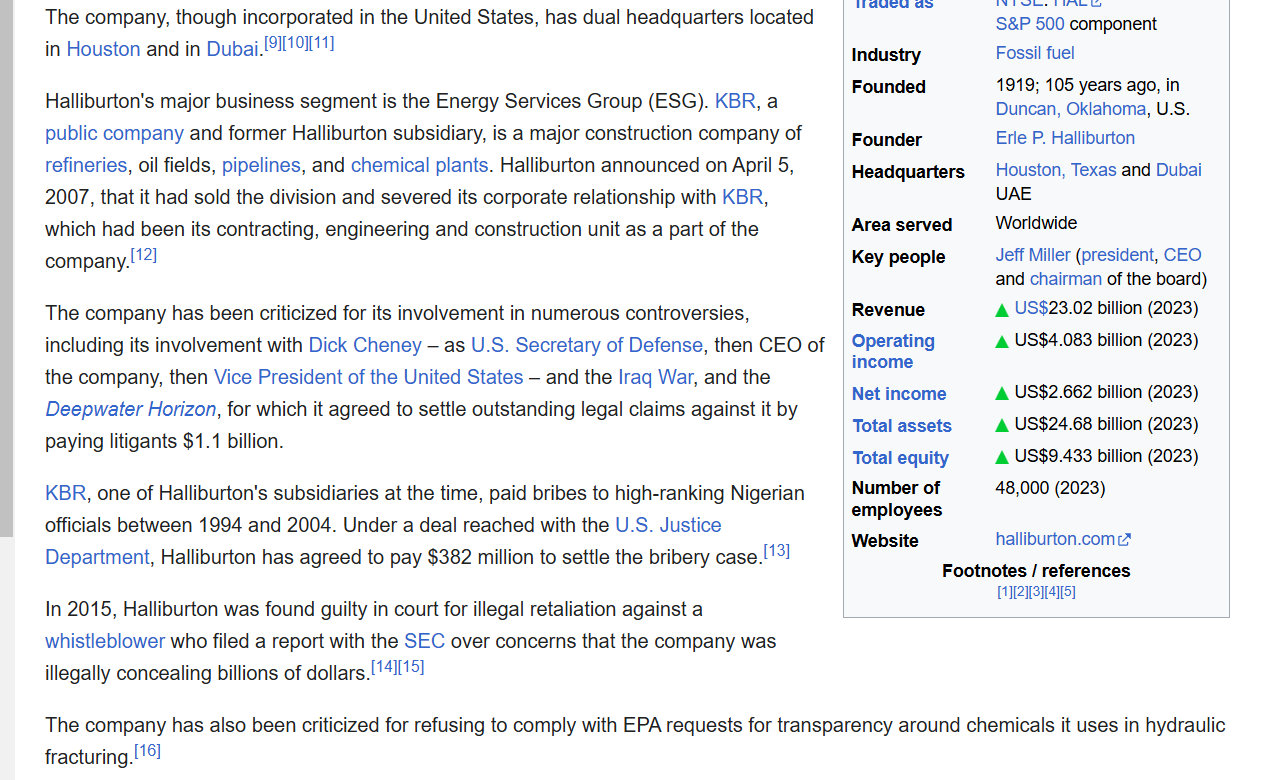Click the 'Industry' infobox label
The width and height of the screenshot is (1262, 780).
886,55
